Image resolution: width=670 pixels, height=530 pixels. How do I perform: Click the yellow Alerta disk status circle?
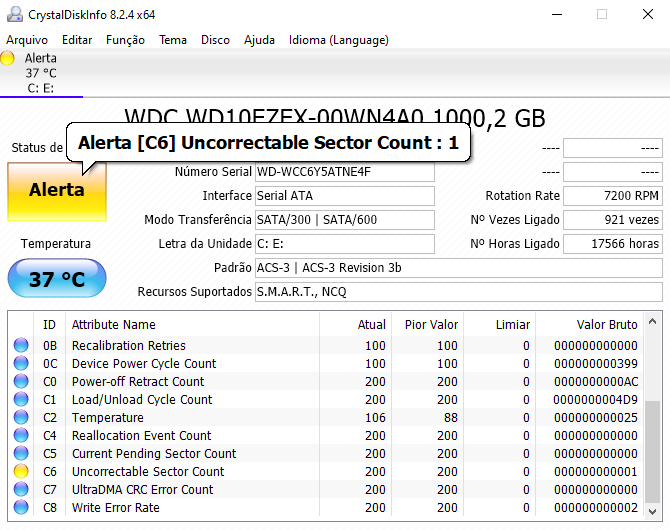[x=7, y=58]
